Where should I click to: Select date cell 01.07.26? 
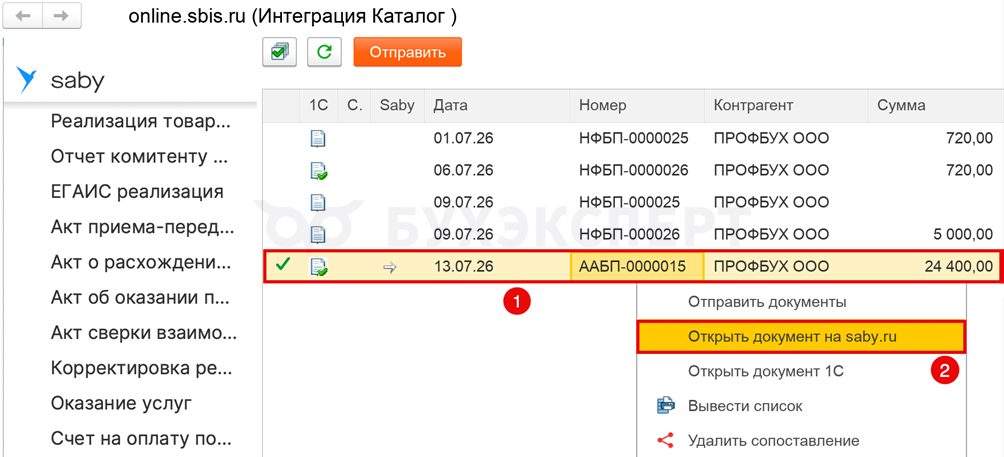click(x=464, y=138)
